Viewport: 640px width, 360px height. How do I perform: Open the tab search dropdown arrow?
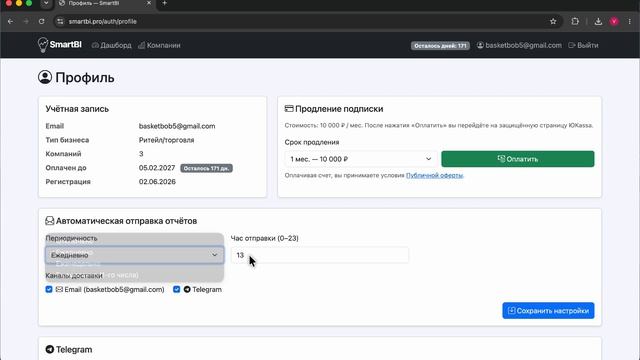coord(46,3)
